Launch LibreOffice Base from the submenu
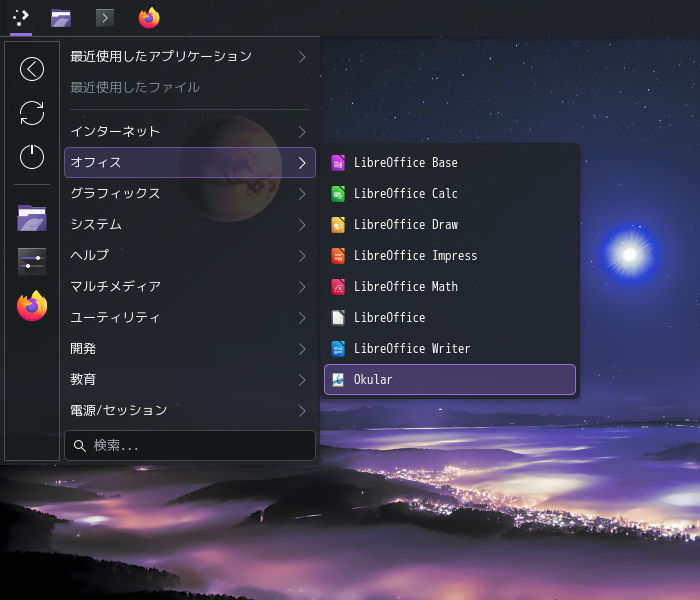Image resolution: width=700 pixels, height=600 pixels. (450, 163)
